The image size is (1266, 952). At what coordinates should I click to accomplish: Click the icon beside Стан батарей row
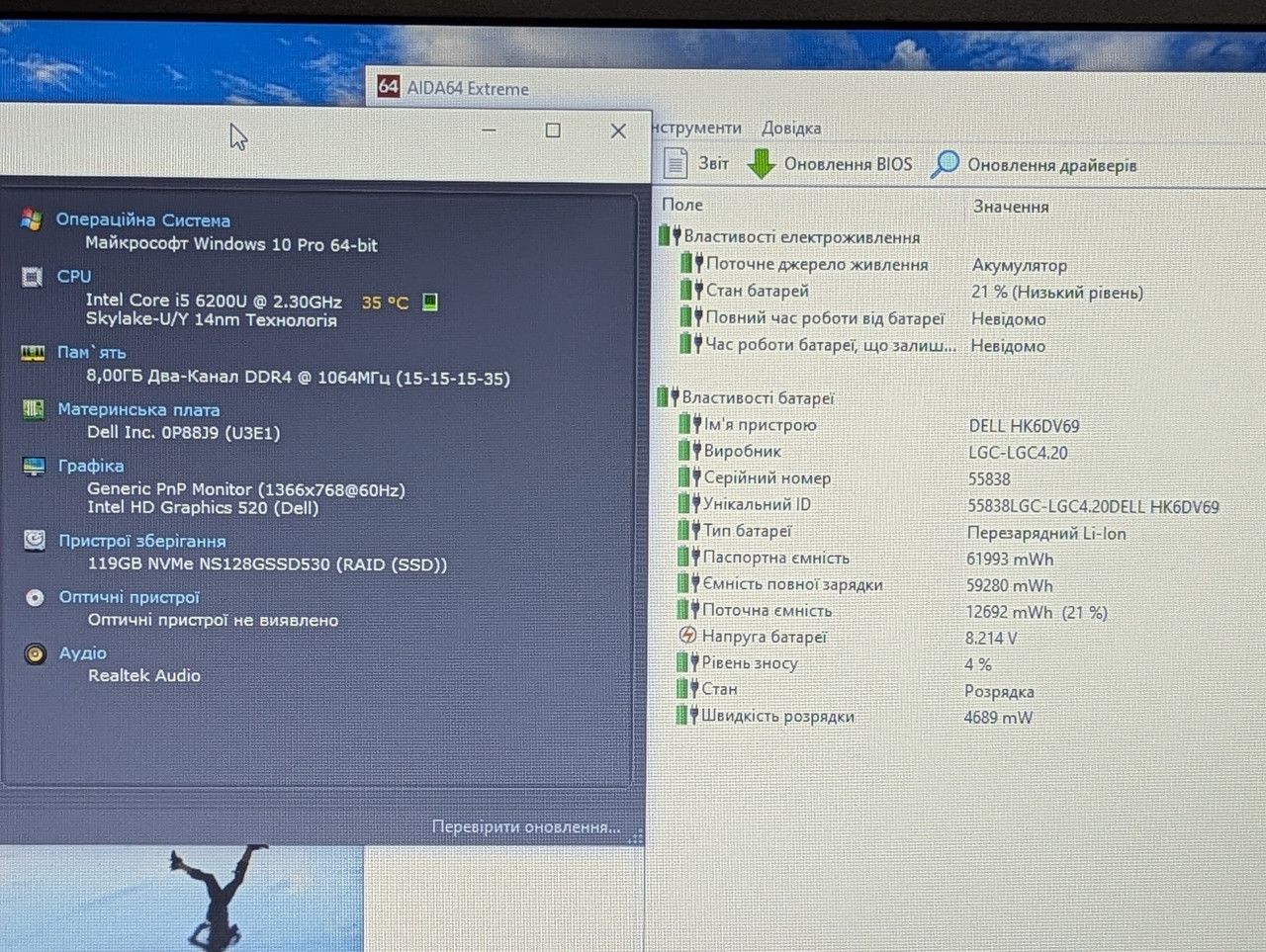coord(691,291)
